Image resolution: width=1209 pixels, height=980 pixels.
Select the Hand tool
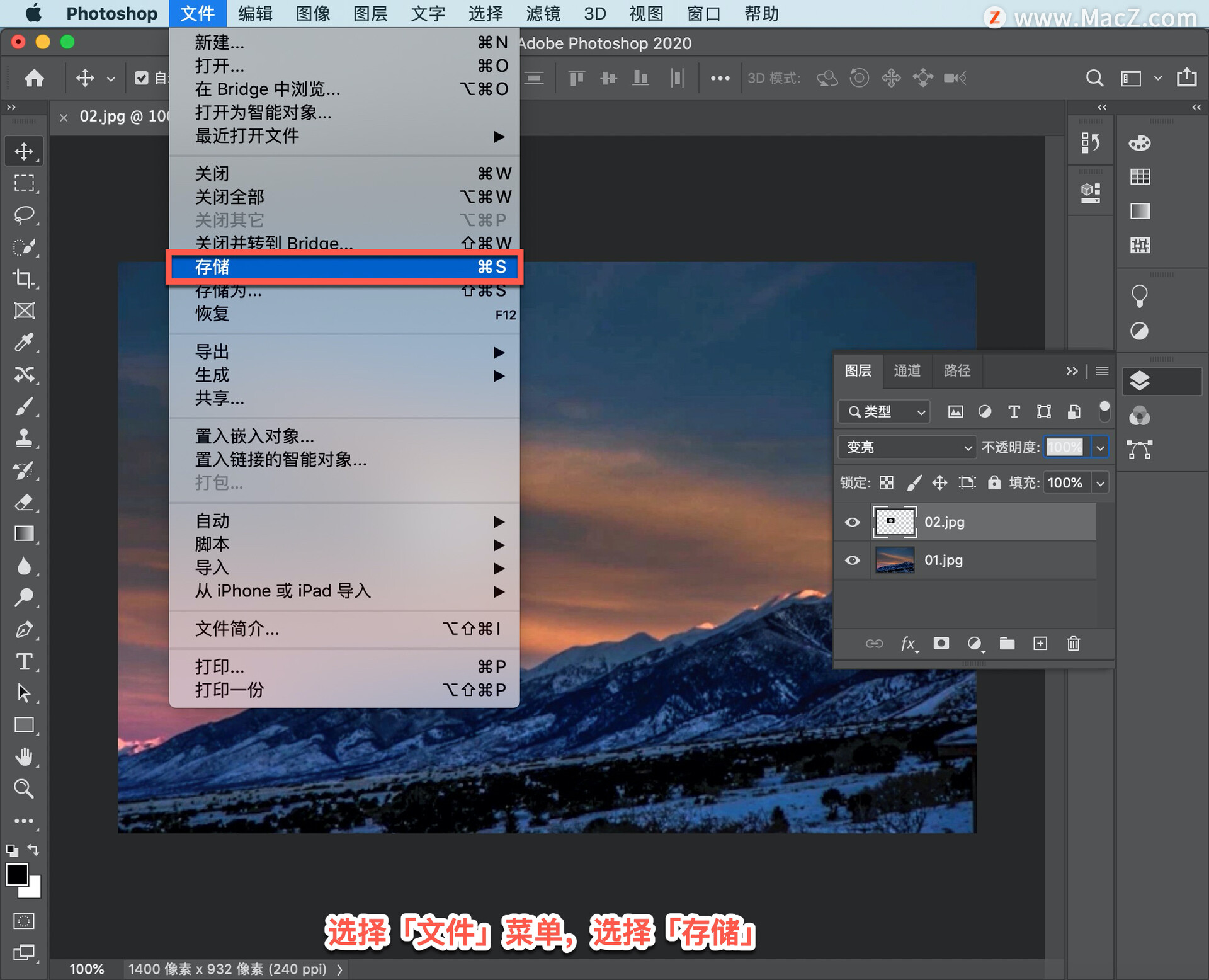pos(24,757)
